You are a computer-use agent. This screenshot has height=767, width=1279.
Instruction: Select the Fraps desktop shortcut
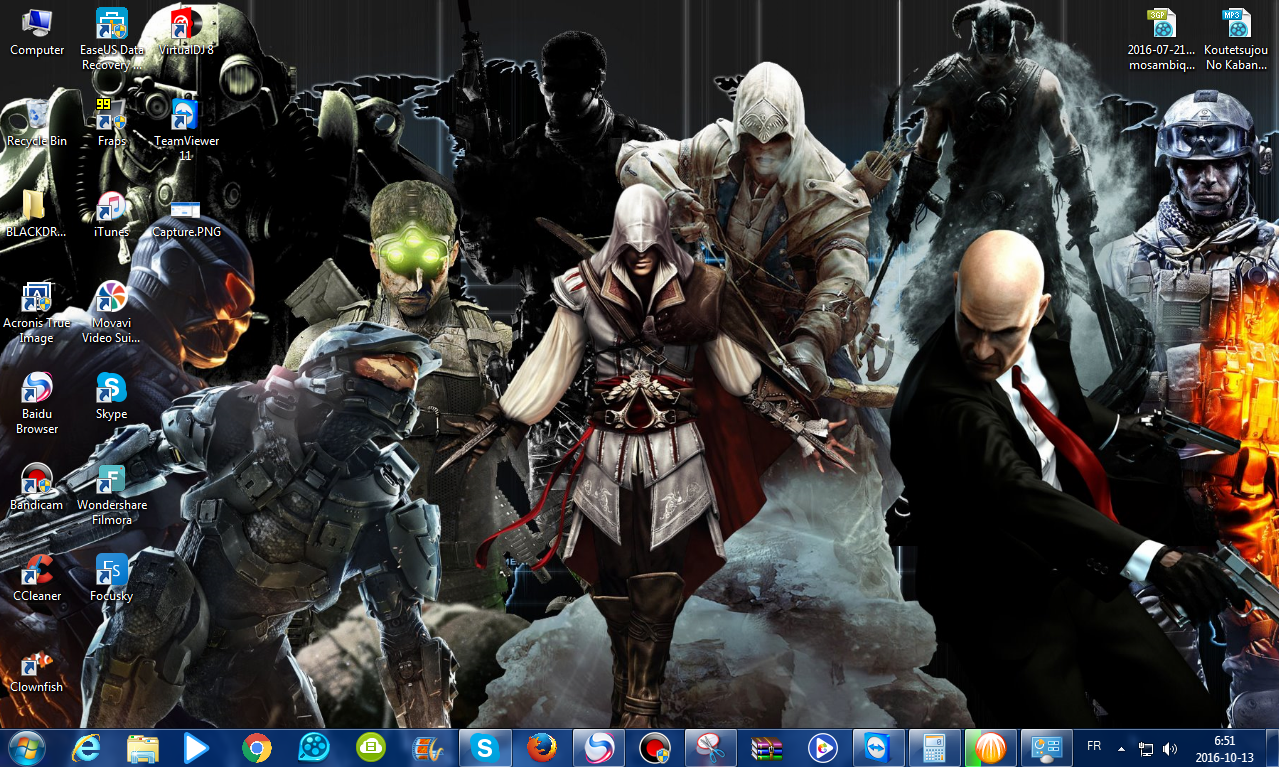(112, 123)
